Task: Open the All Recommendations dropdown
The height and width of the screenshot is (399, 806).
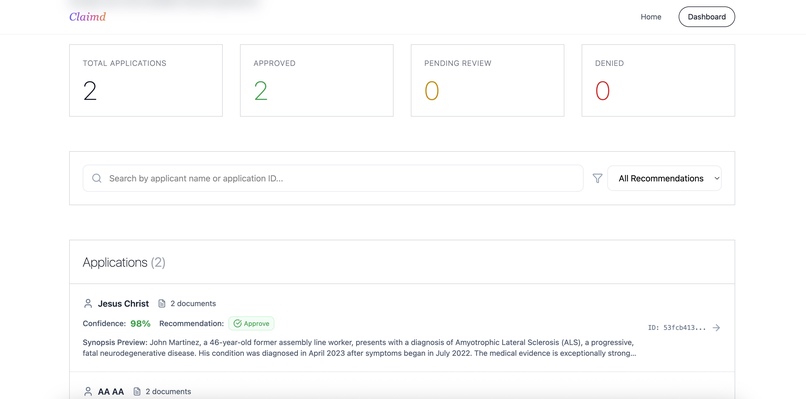Action: (664, 178)
